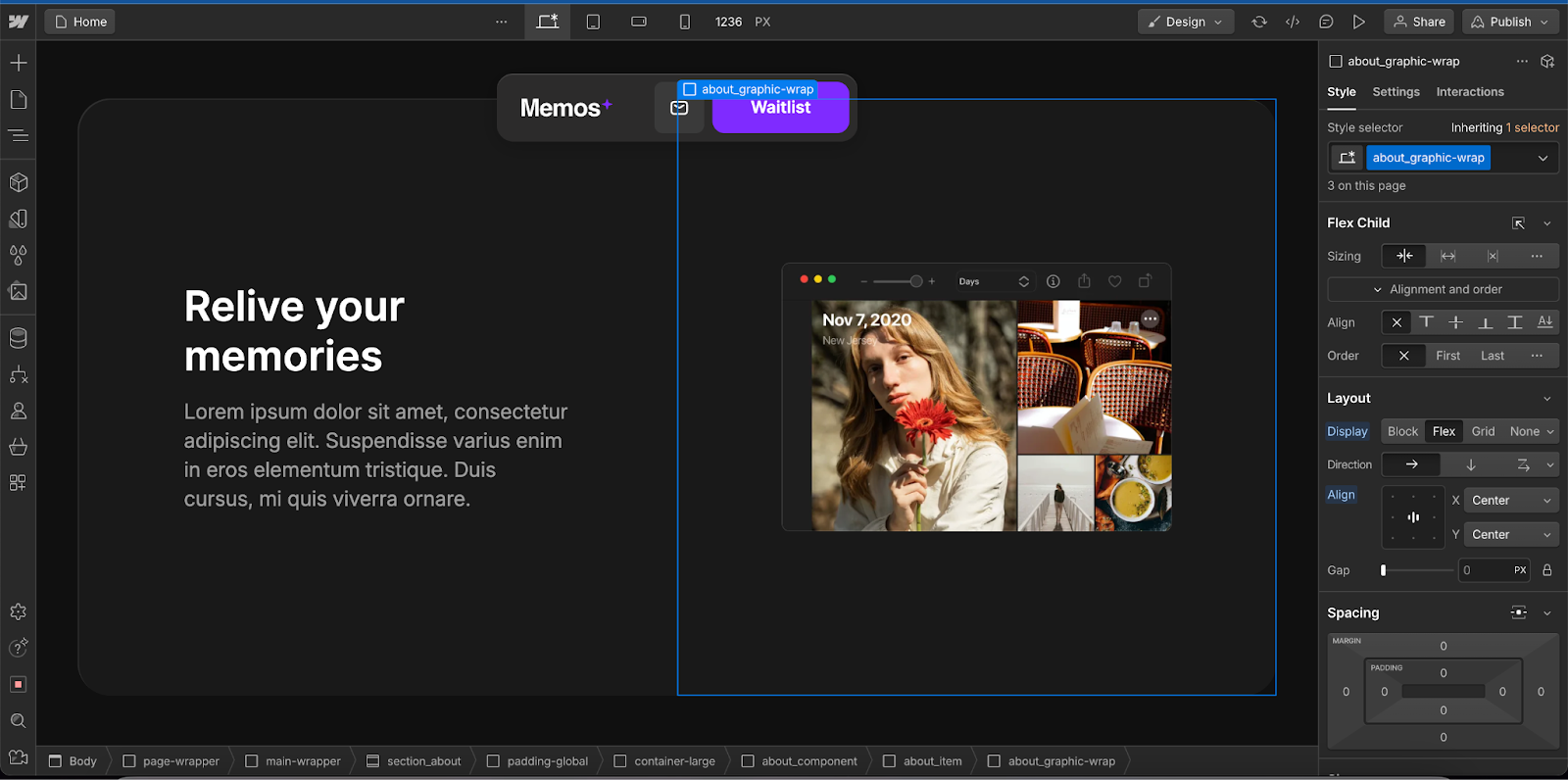Open the Pages panel

click(19, 99)
